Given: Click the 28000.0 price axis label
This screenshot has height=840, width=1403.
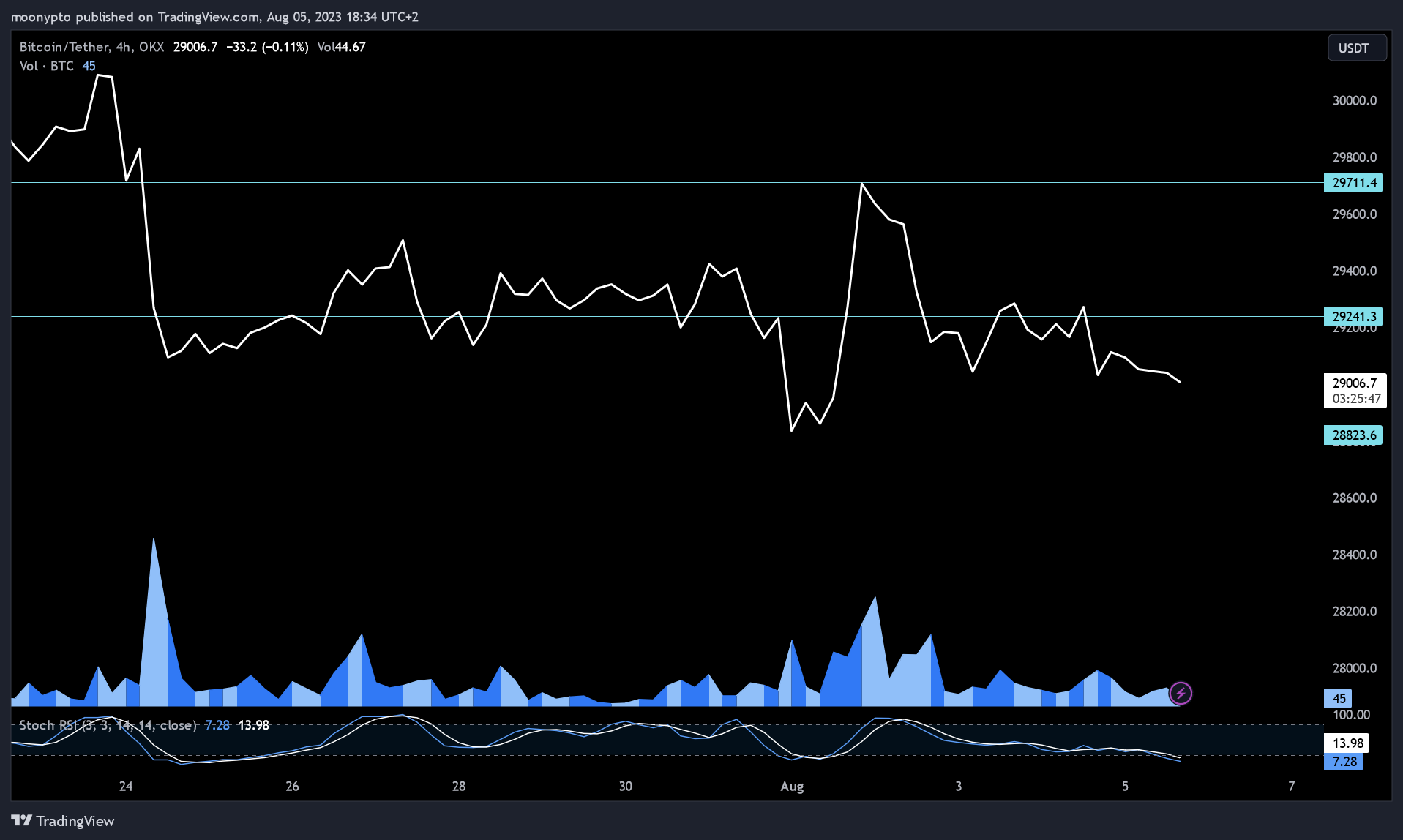Looking at the screenshot, I should 1355,668.
